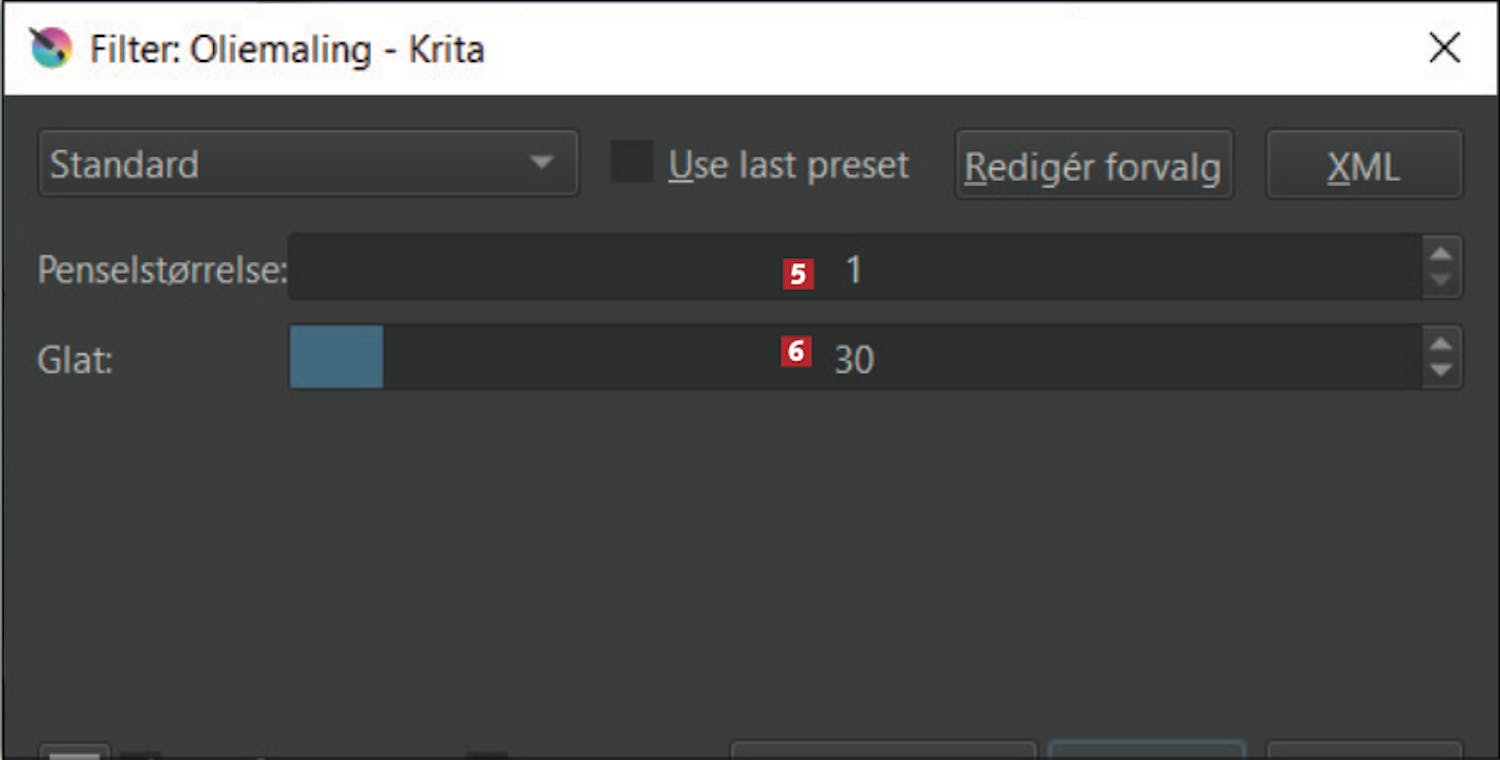Click the Glat label

(75, 359)
